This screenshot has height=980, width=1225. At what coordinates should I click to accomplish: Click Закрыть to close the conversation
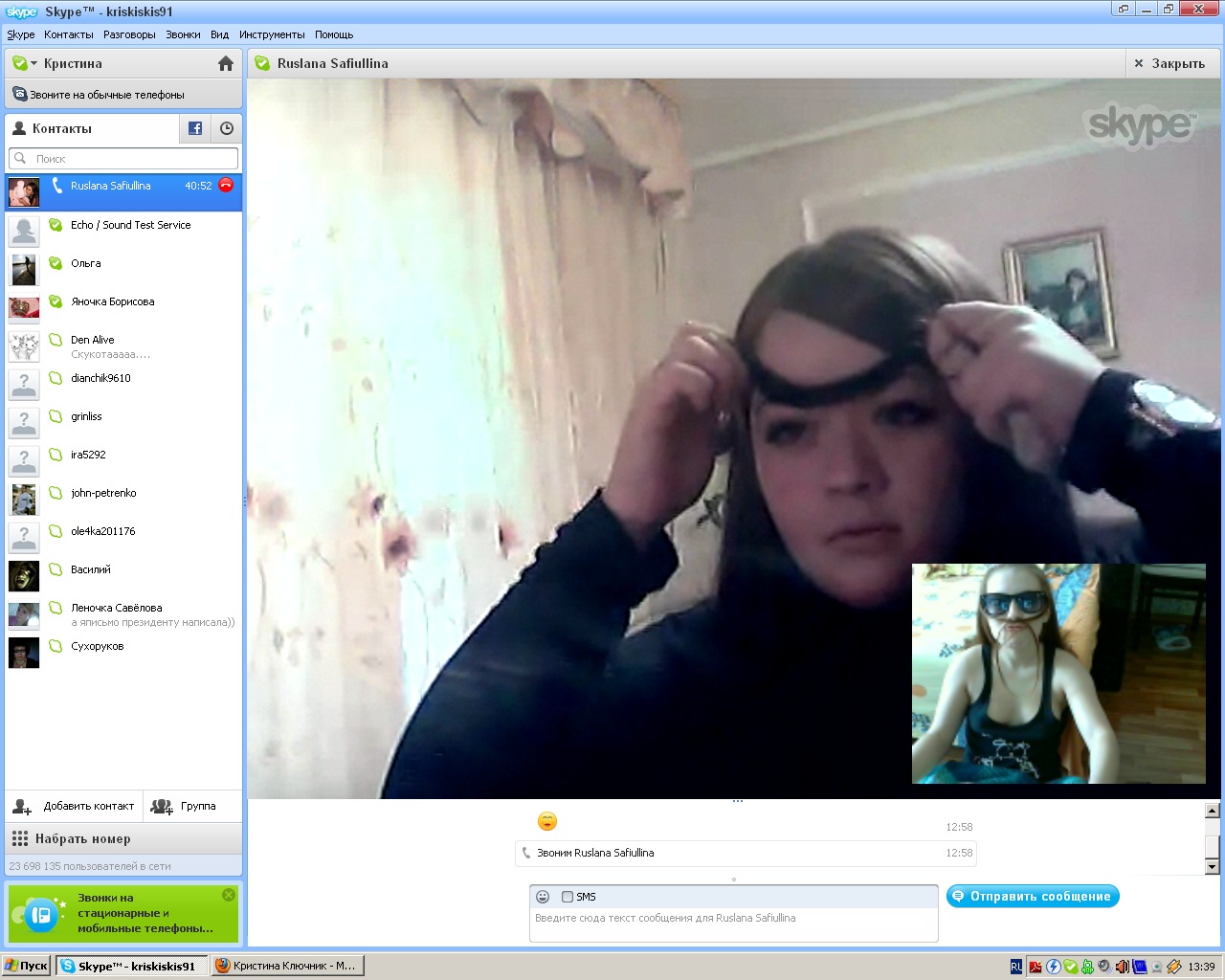pos(1169,63)
